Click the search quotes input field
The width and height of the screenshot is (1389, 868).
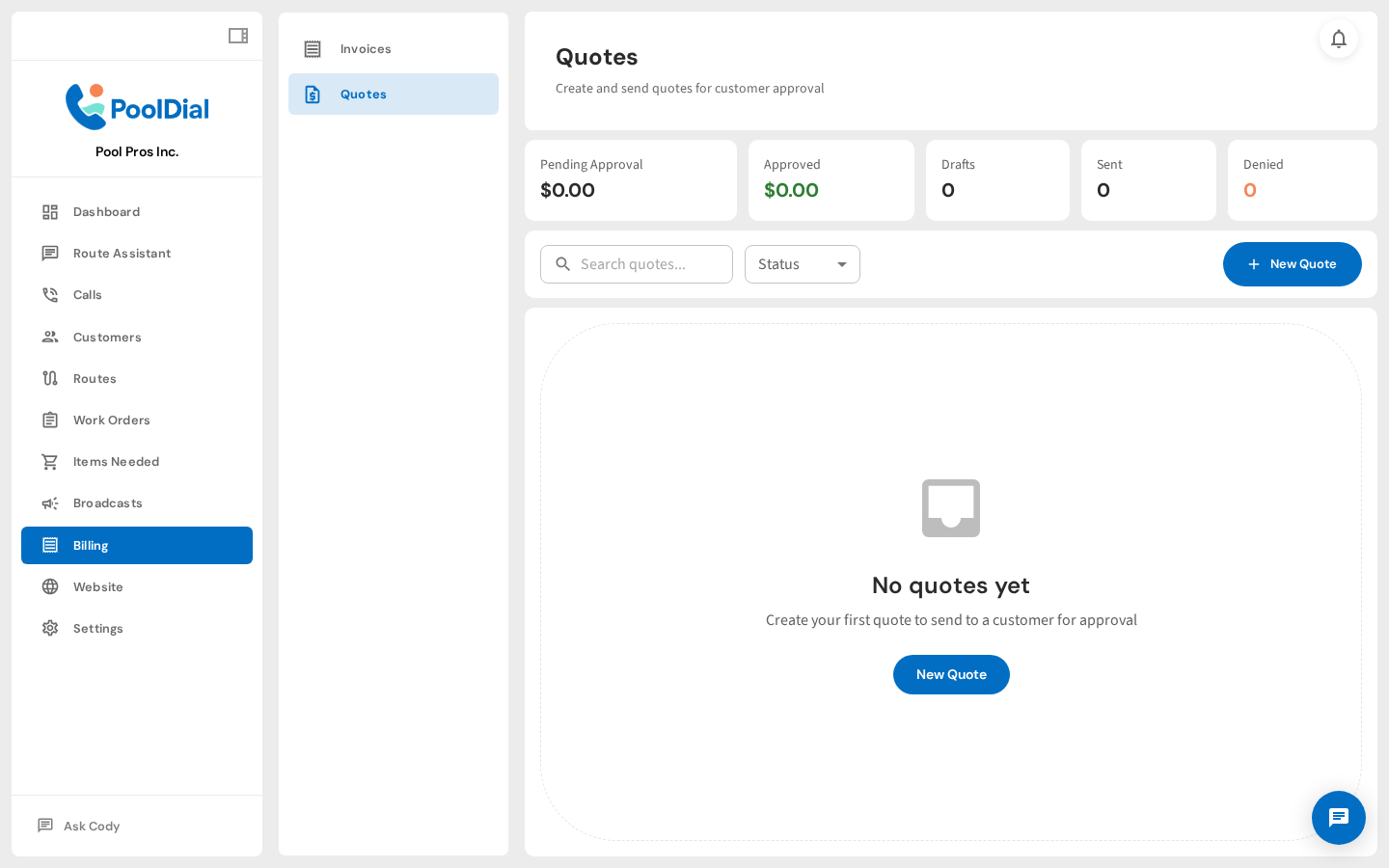click(637, 263)
